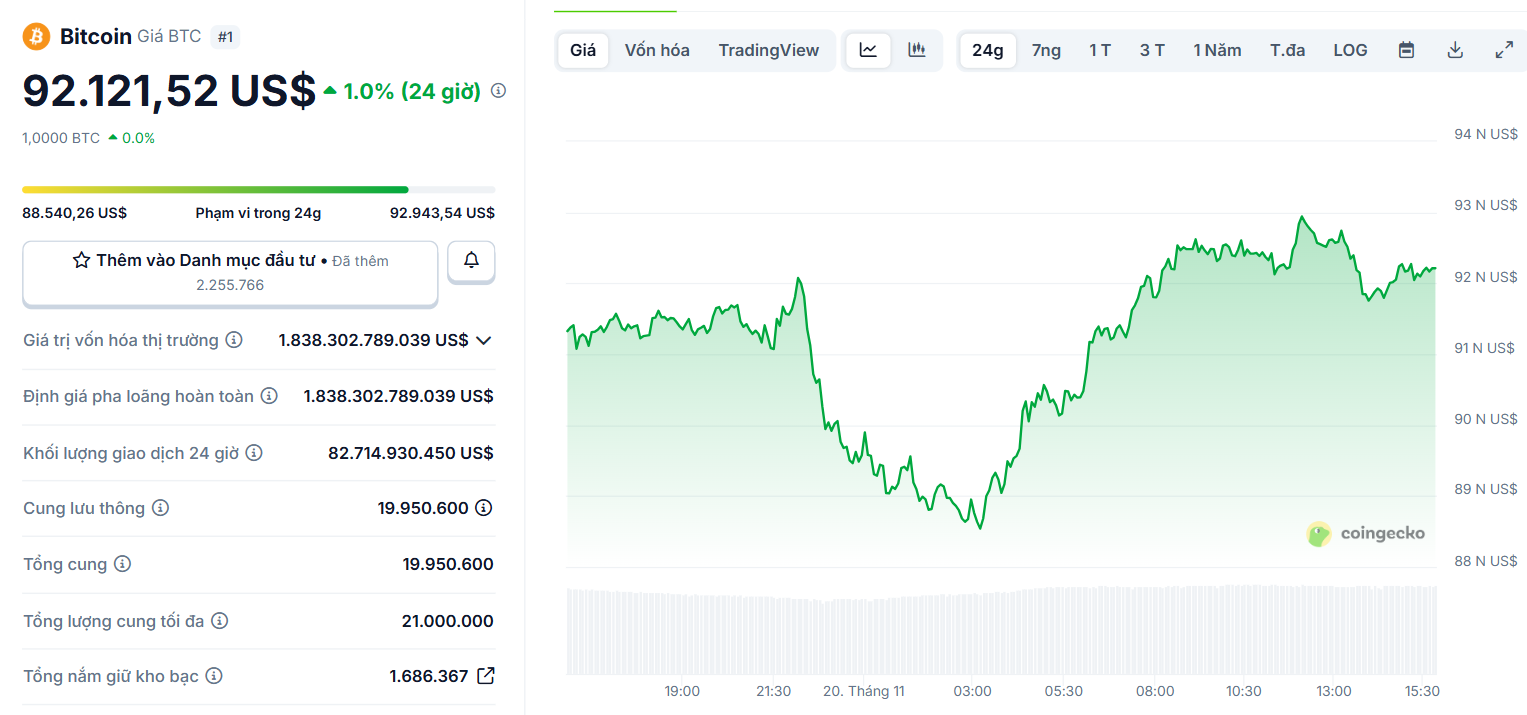Switch chart range to 7ng
This screenshot has width=1527, height=715.
(x=1046, y=49)
